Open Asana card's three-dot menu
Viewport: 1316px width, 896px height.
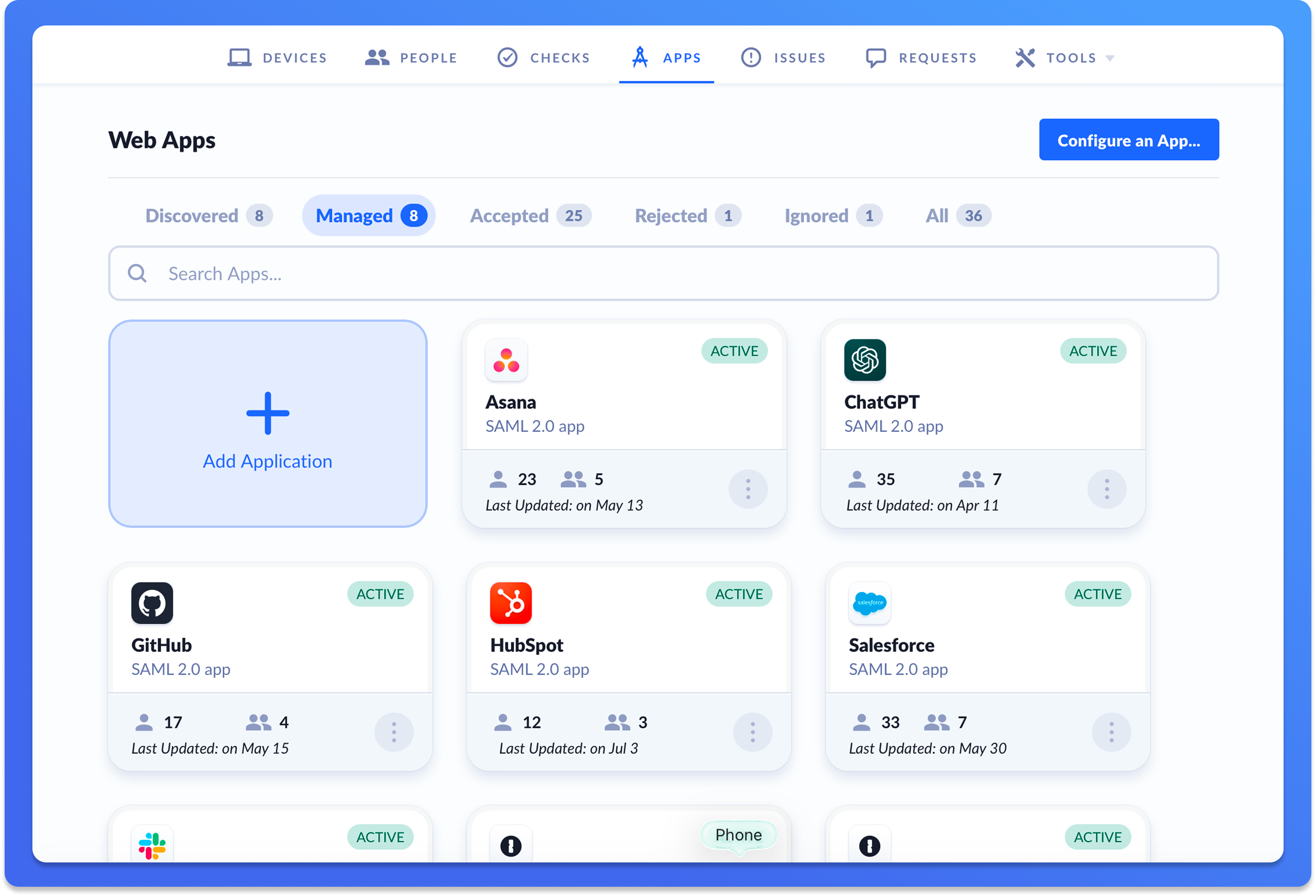[747, 489]
